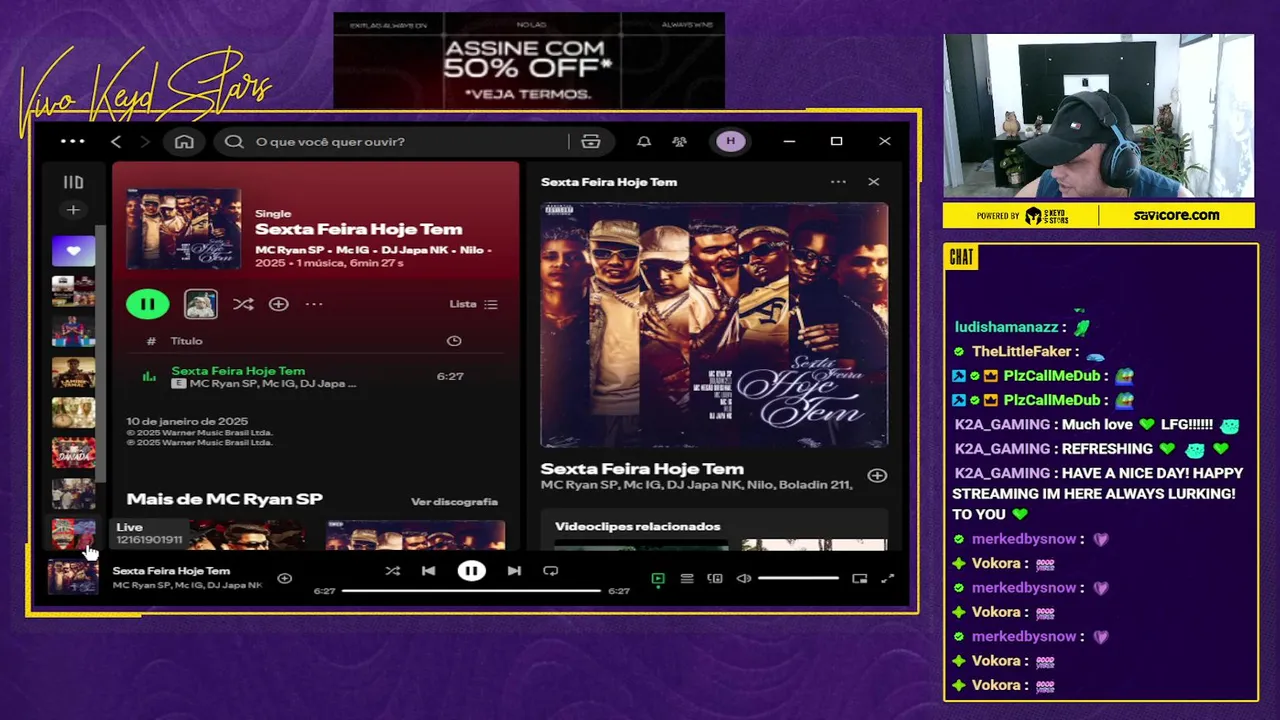Open 'Mc IG' artist link in header
Viewport: 1280px width, 720px height.
click(x=351, y=249)
